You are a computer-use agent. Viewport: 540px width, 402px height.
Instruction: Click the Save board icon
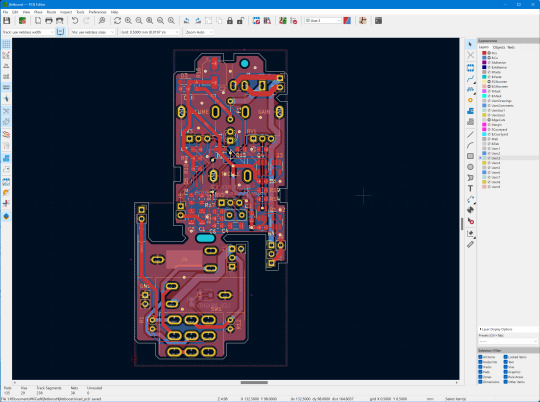7,21
